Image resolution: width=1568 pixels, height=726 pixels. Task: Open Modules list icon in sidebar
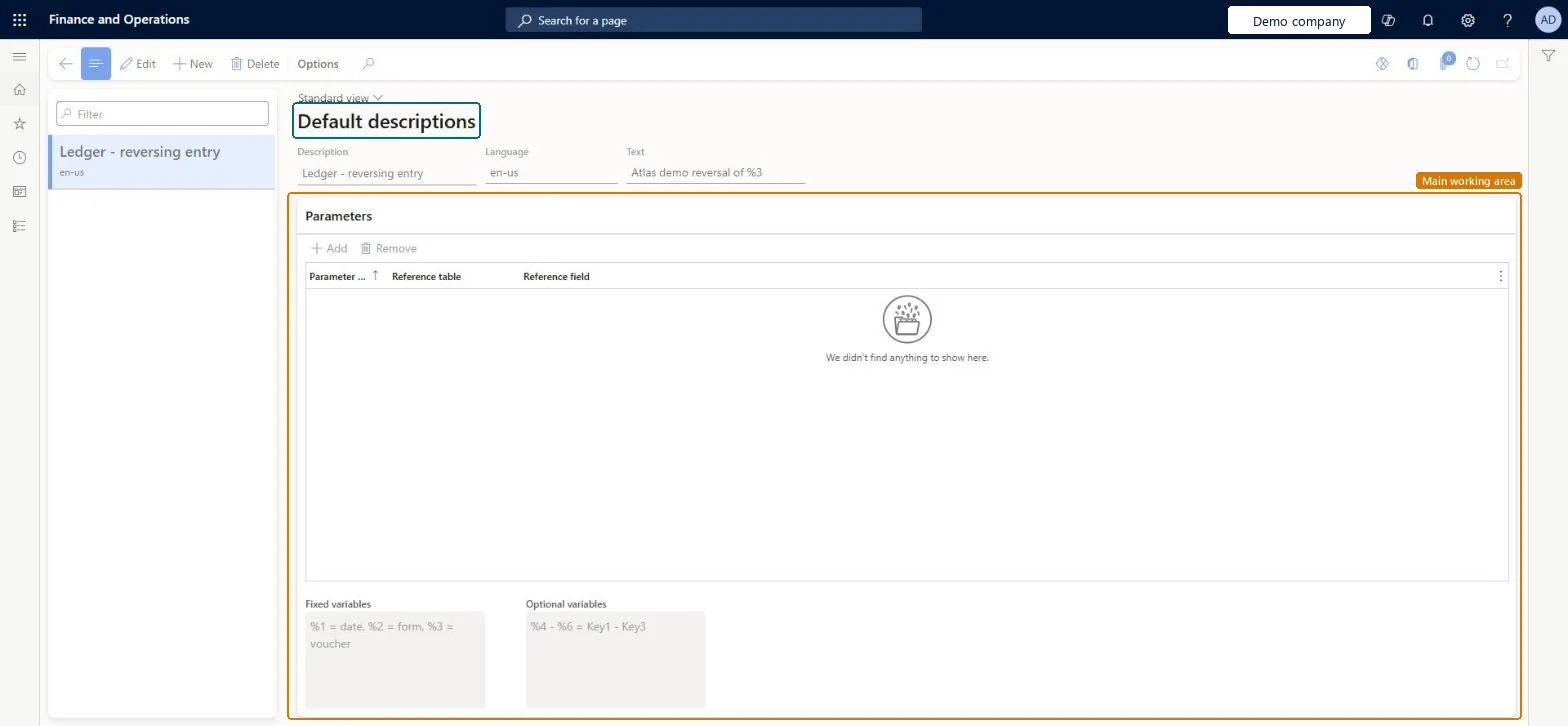click(19, 226)
